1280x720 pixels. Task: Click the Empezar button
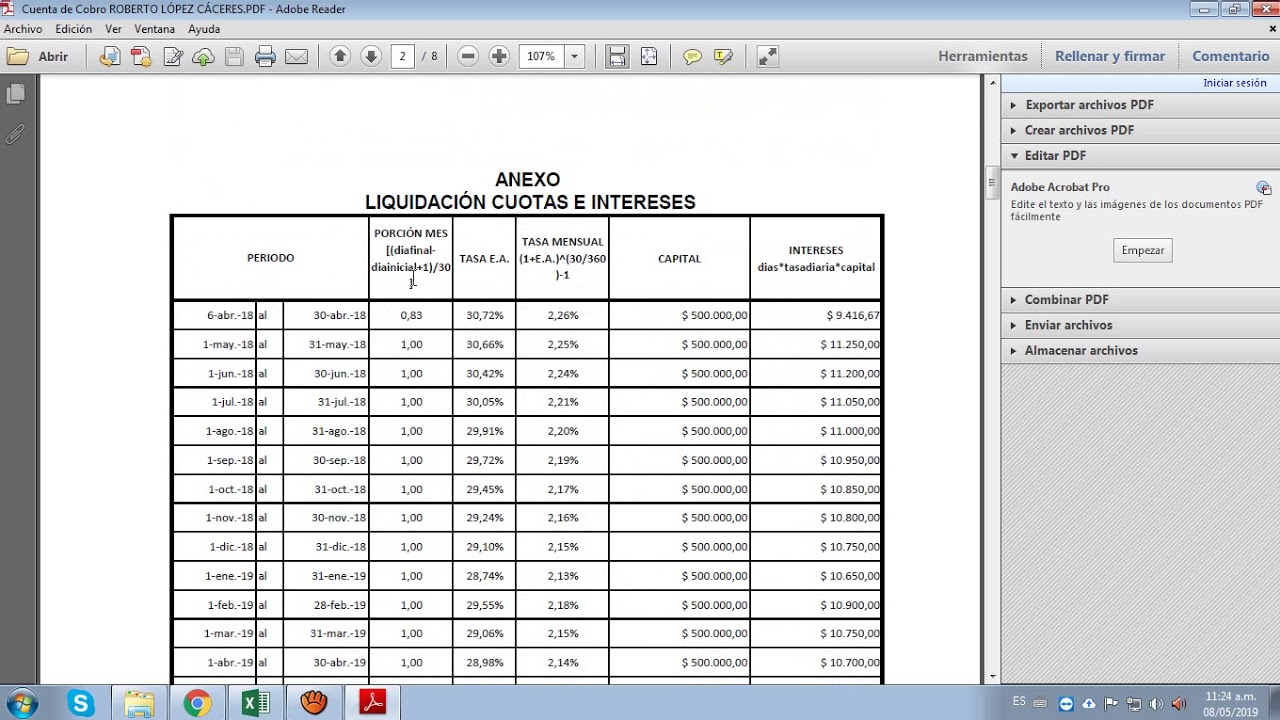(1142, 250)
